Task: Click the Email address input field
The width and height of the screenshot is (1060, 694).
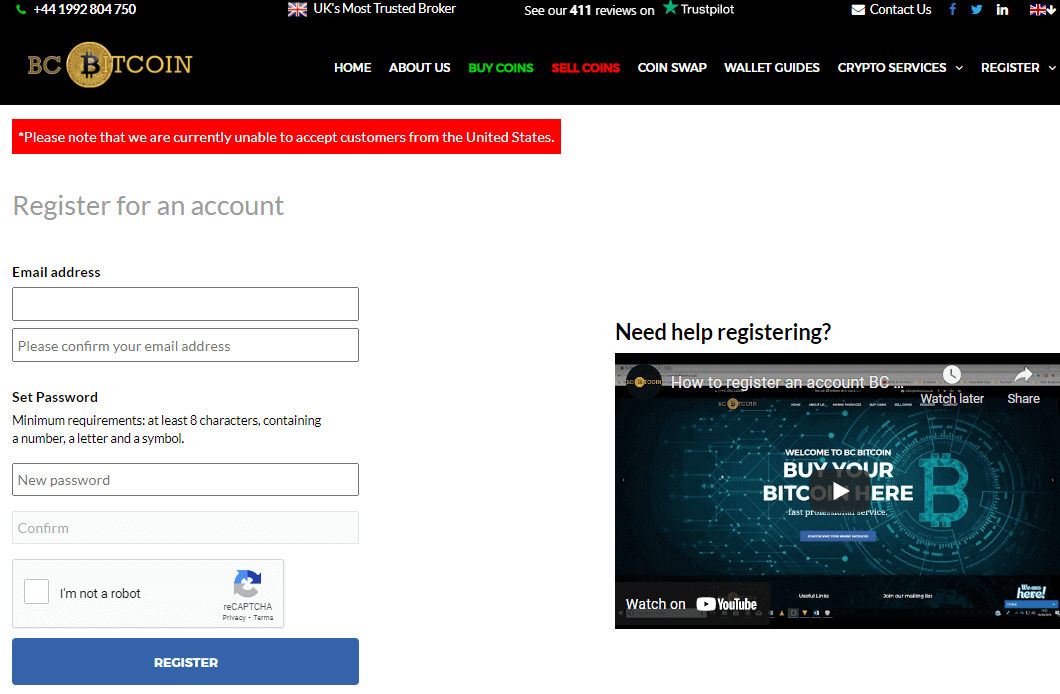Action: tap(185, 304)
